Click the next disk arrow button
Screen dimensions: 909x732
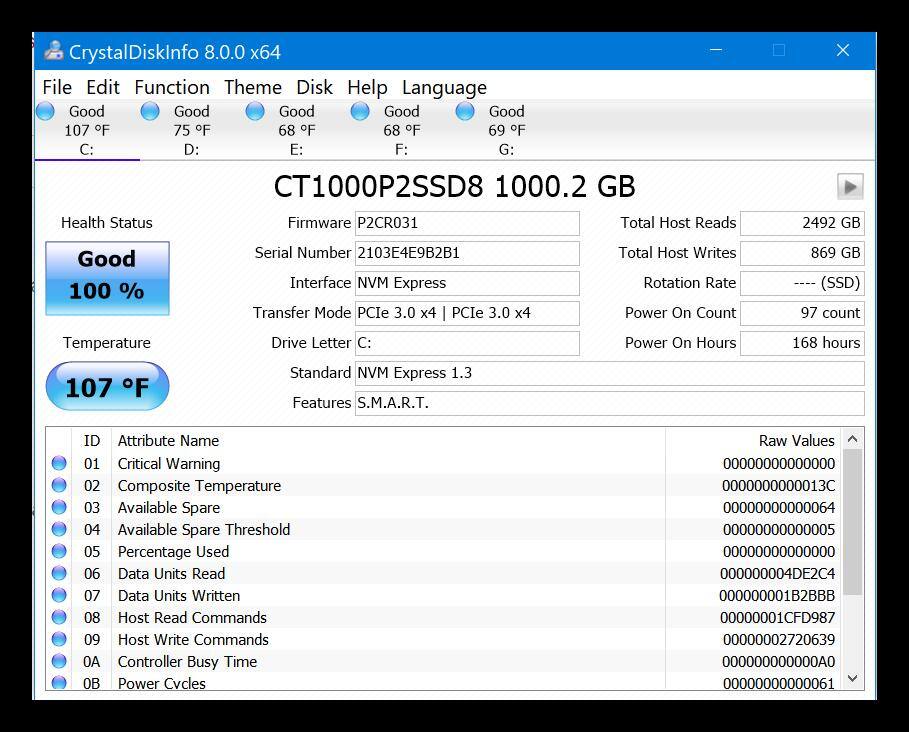tap(849, 186)
